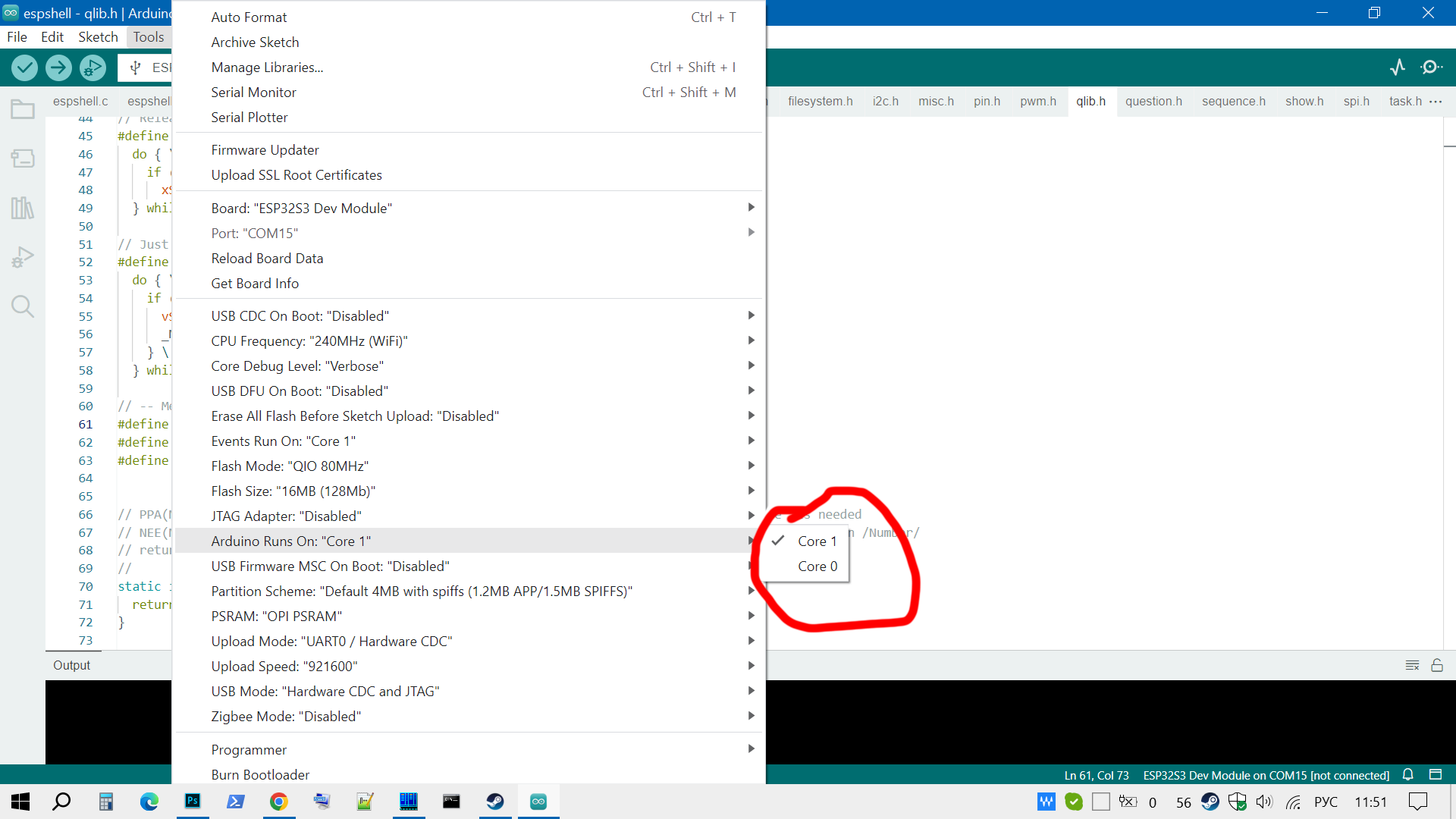Click the RUS input language indicator
Image resolution: width=1456 pixels, height=819 pixels.
tap(1326, 802)
